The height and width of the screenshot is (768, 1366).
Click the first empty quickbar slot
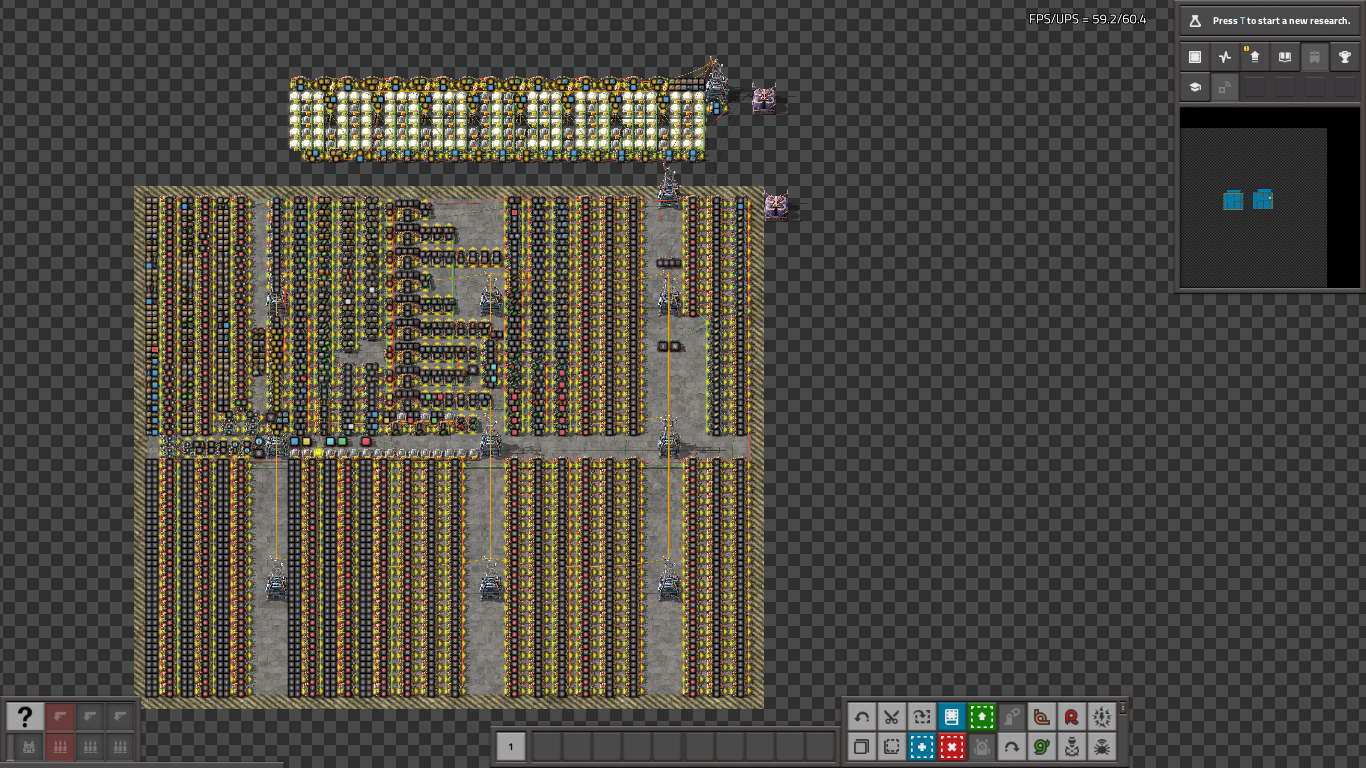pos(546,746)
